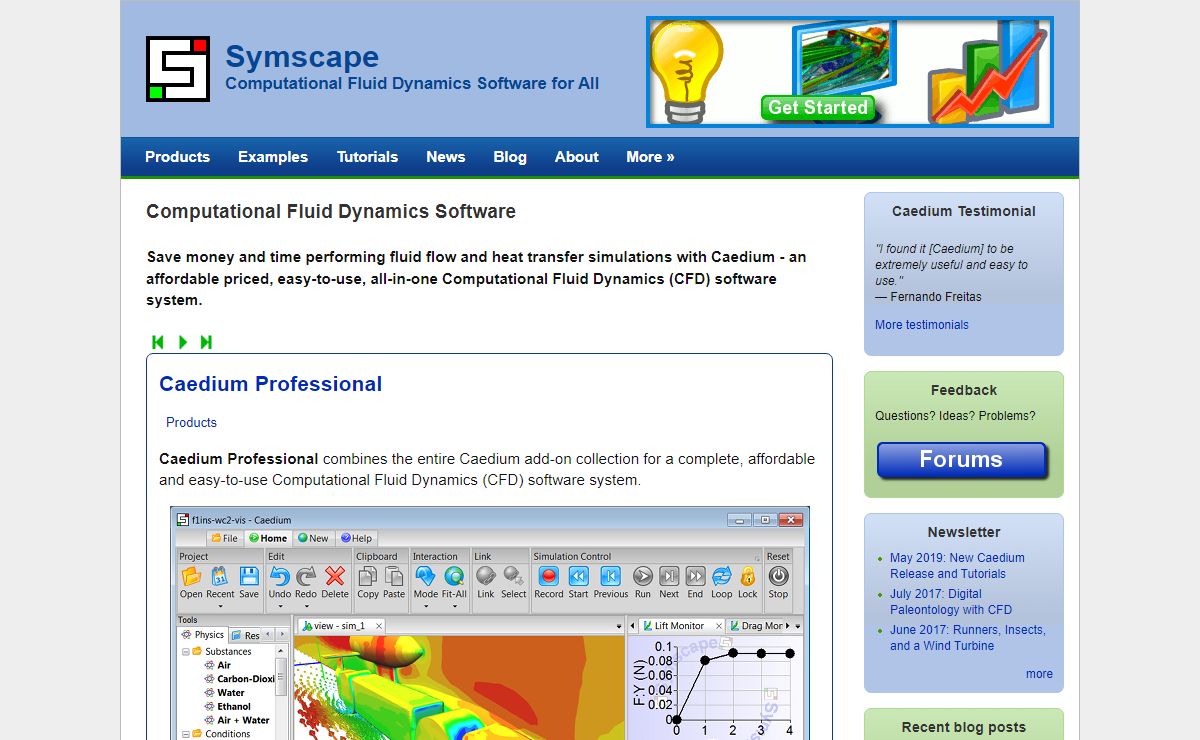Open May 2019 New Caedium Release newsletter
Screen dimensions: 1200x740
(957, 566)
